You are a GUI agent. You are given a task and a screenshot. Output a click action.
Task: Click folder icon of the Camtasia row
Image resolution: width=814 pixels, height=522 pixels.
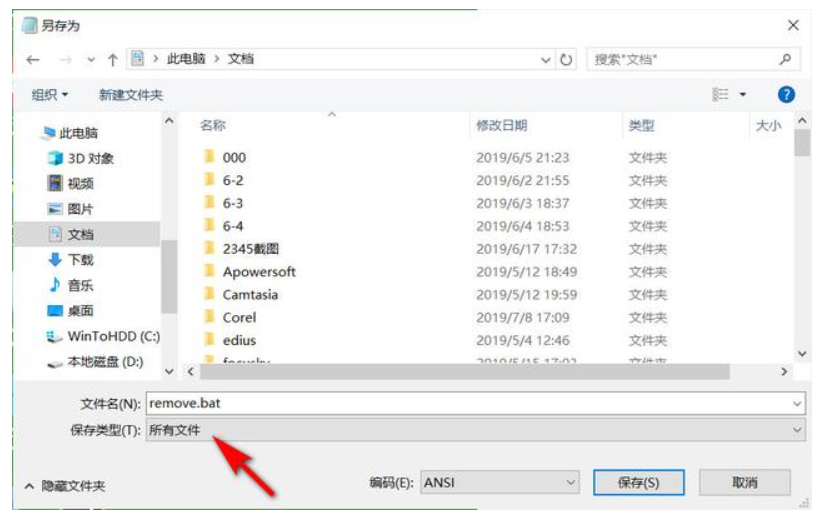tap(209, 293)
